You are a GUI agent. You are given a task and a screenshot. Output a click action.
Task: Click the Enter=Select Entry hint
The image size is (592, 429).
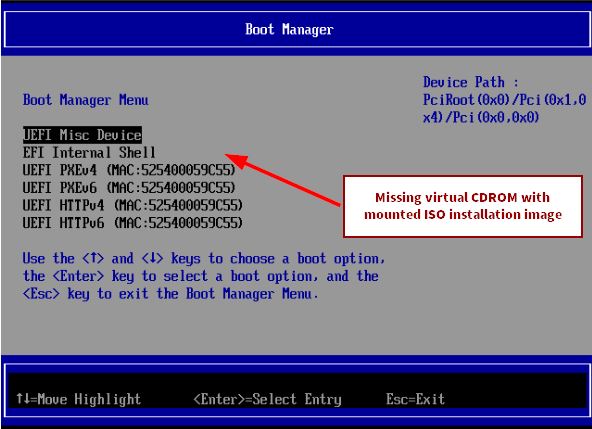coord(267,399)
